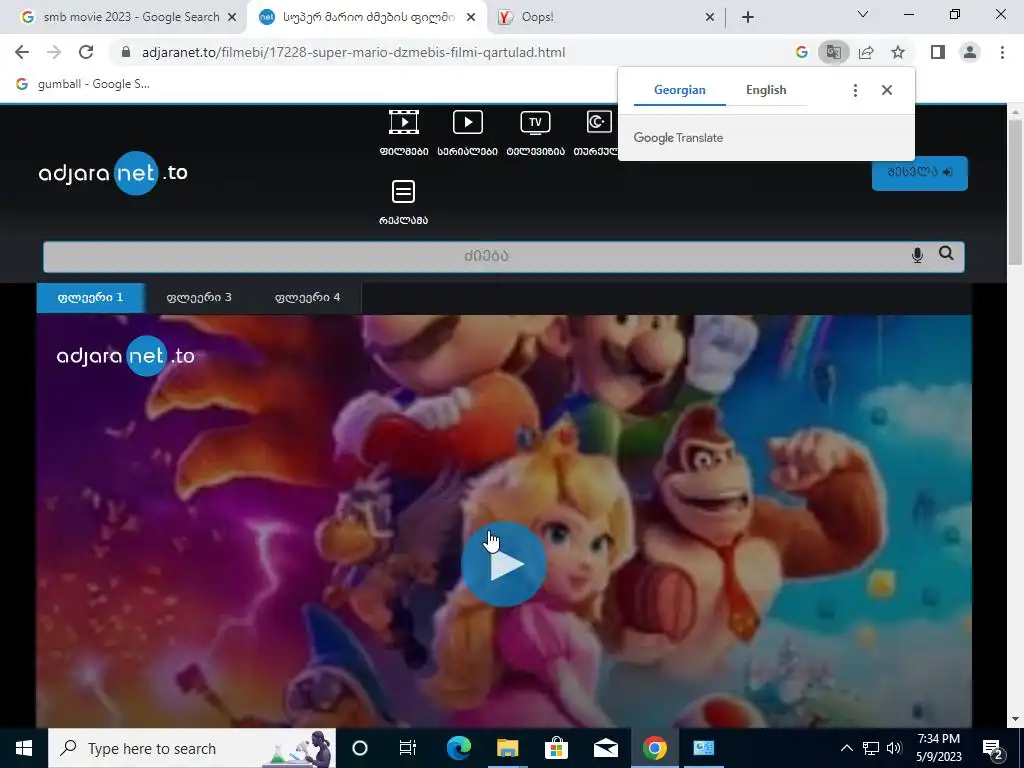1024x768 pixels.
Task: Click the adjaranet.to logo in header
Action: [x=113, y=173]
